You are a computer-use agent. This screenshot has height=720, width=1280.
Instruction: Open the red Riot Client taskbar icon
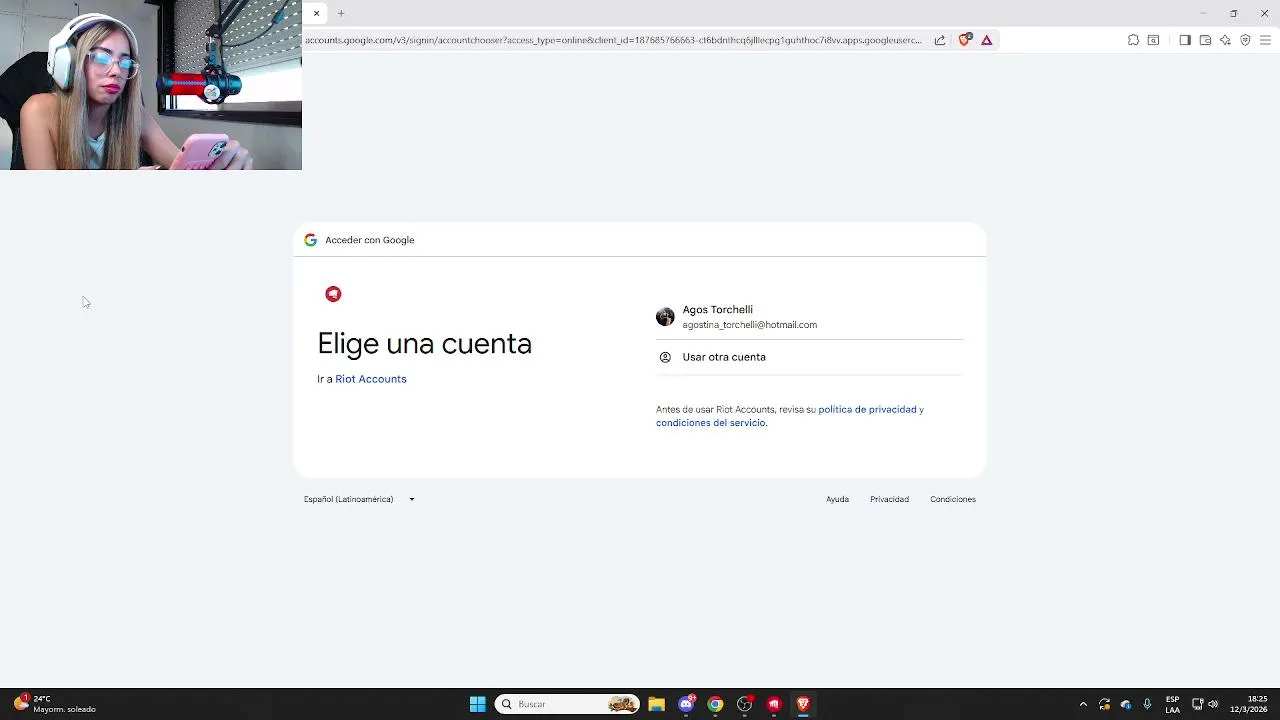tap(773, 704)
